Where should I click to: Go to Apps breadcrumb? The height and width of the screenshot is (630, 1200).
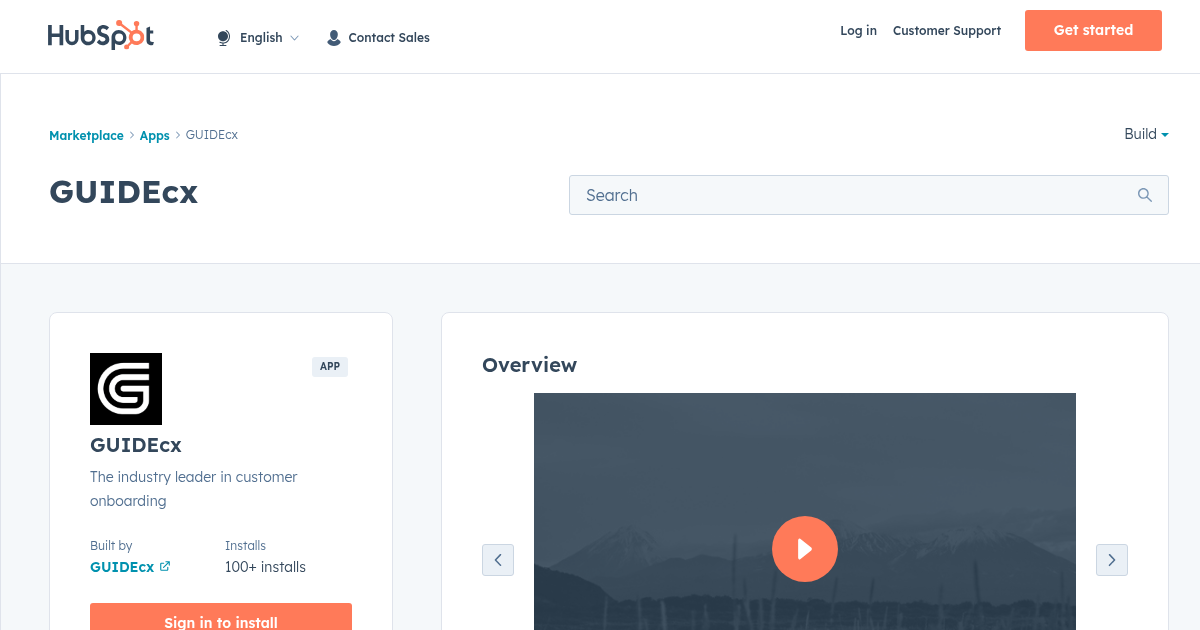155,135
